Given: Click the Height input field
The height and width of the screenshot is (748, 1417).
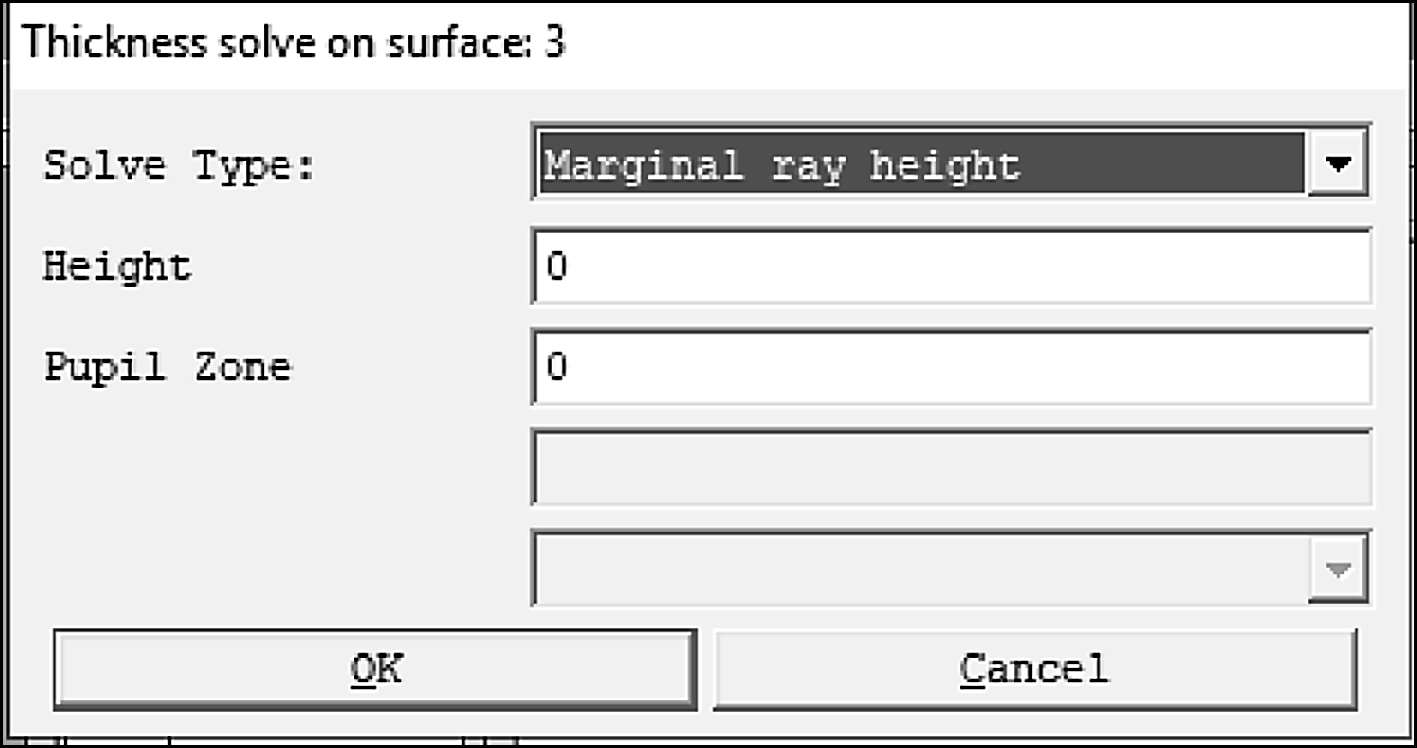Looking at the screenshot, I should [x=950, y=266].
